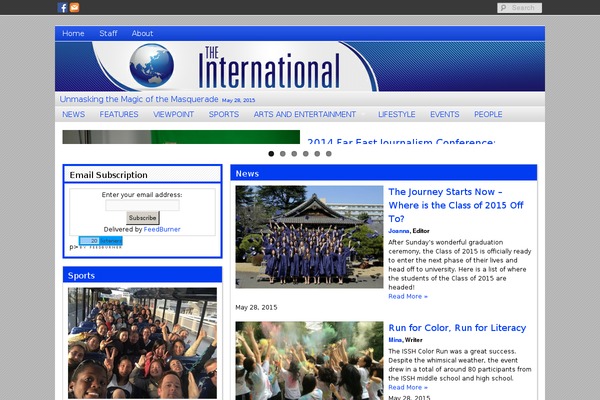The width and height of the screenshot is (600, 400).
Task: Select the fourth slideshow dot
Action: tap(306, 153)
